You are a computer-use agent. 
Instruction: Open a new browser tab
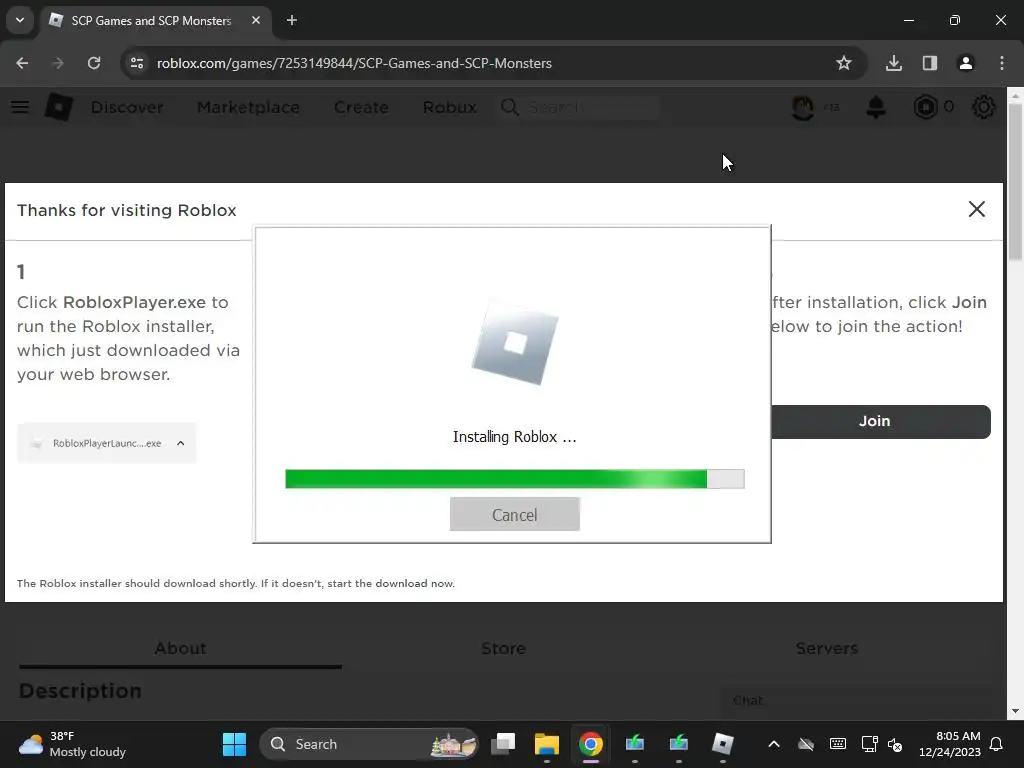[x=292, y=20]
